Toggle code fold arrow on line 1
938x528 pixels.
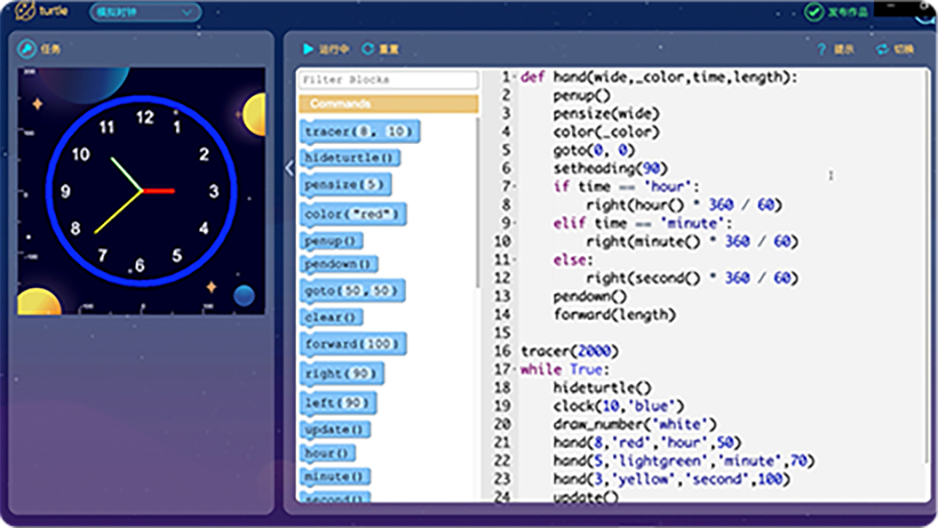pos(515,77)
